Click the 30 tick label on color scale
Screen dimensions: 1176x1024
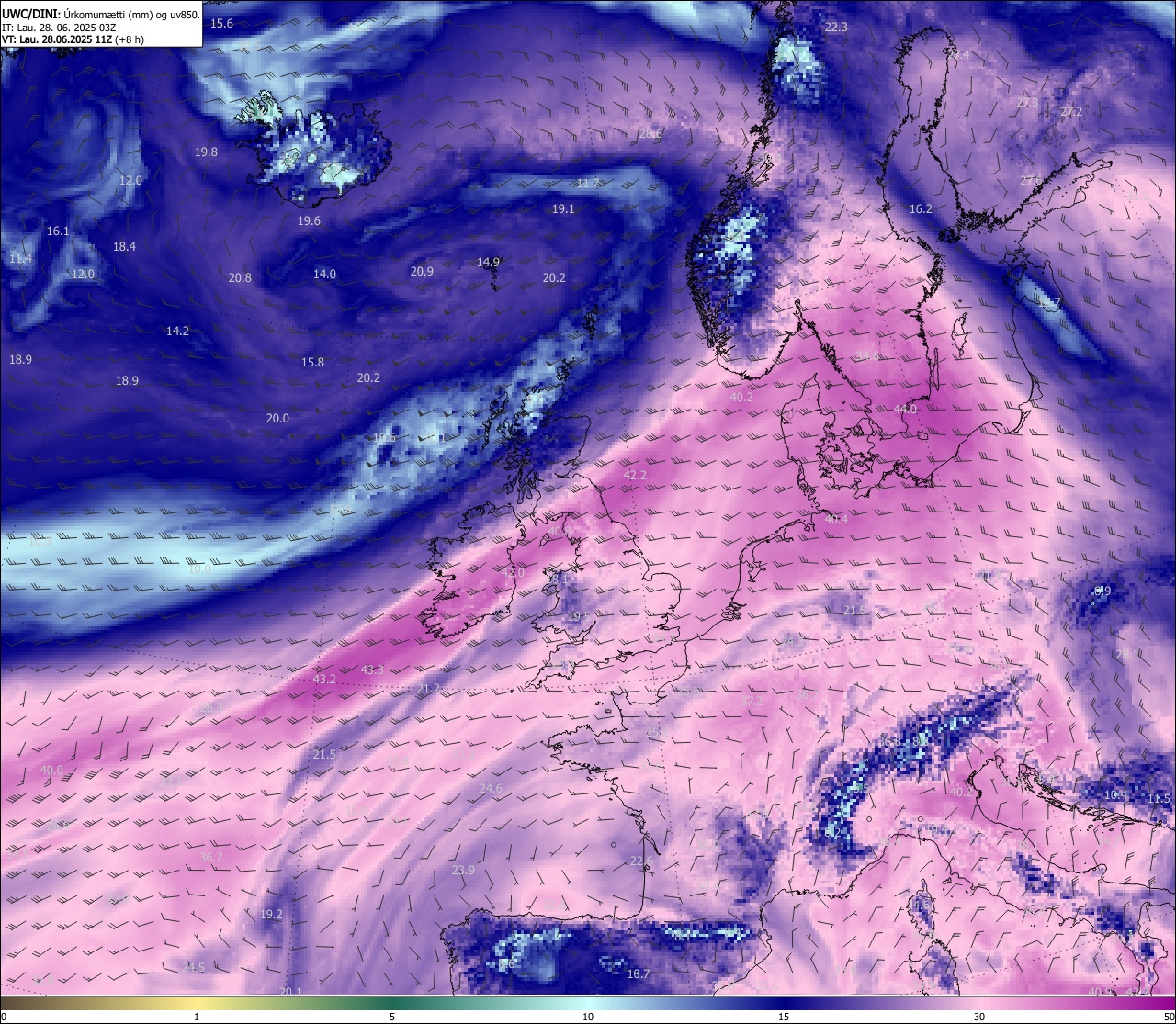point(979,1017)
